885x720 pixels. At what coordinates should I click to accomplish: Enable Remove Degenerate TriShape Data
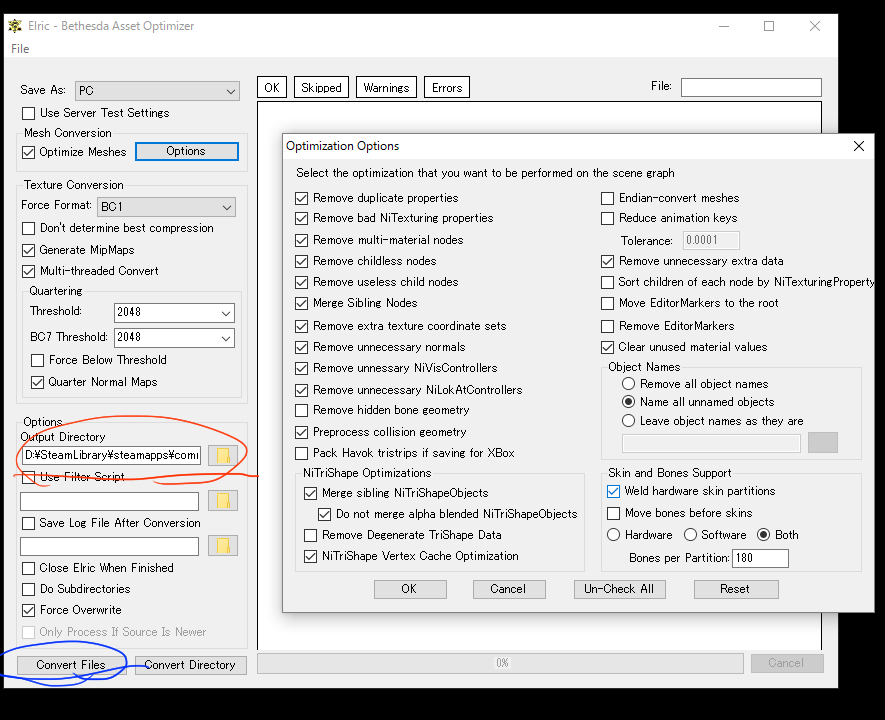[x=311, y=535]
